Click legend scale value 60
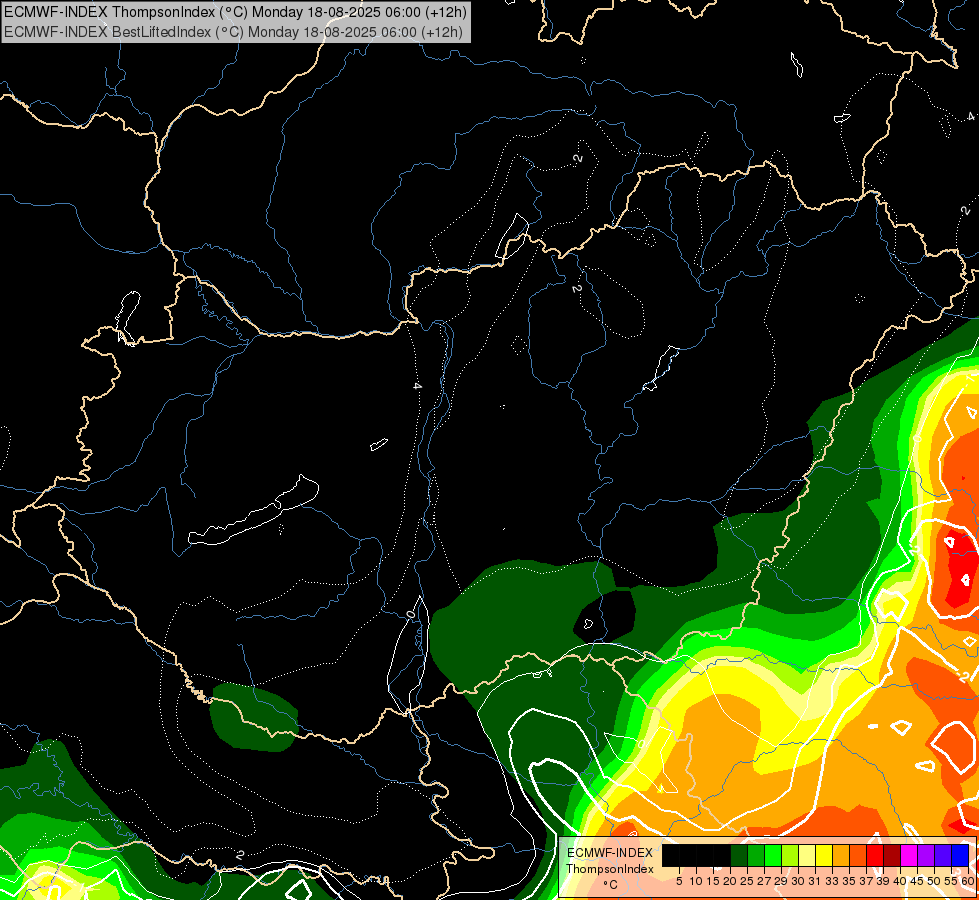This screenshot has height=900, width=979. (x=968, y=881)
